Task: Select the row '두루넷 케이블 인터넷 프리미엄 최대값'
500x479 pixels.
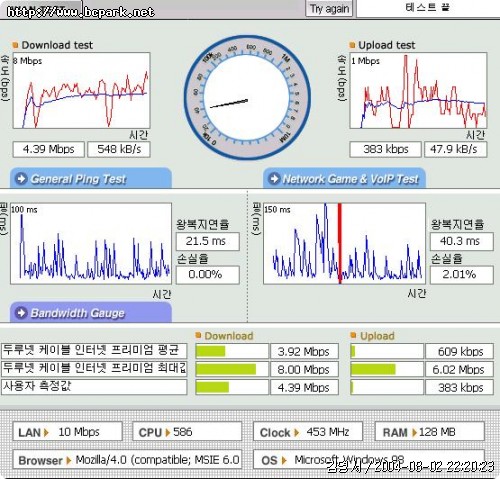Action: coord(94,369)
